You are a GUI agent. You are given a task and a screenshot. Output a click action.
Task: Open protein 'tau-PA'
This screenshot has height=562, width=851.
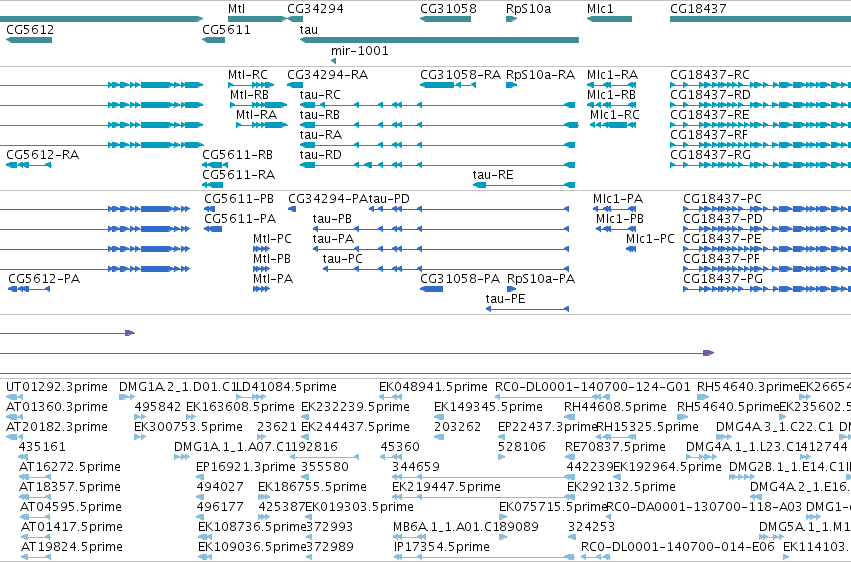(333, 239)
